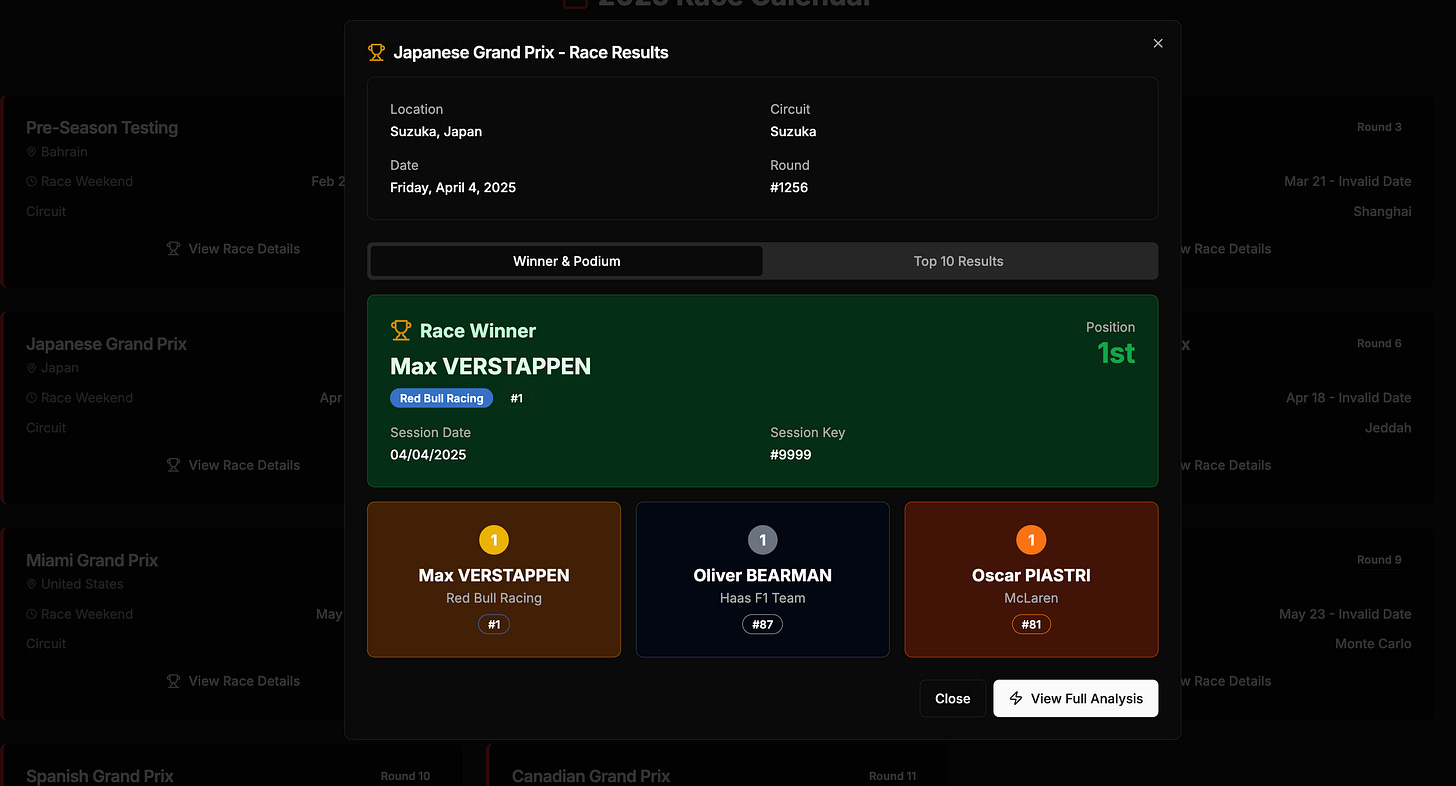Click the #81 badge on the Piastri card
This screenshot has width=1456, height=786.
tap(1031, 624)
